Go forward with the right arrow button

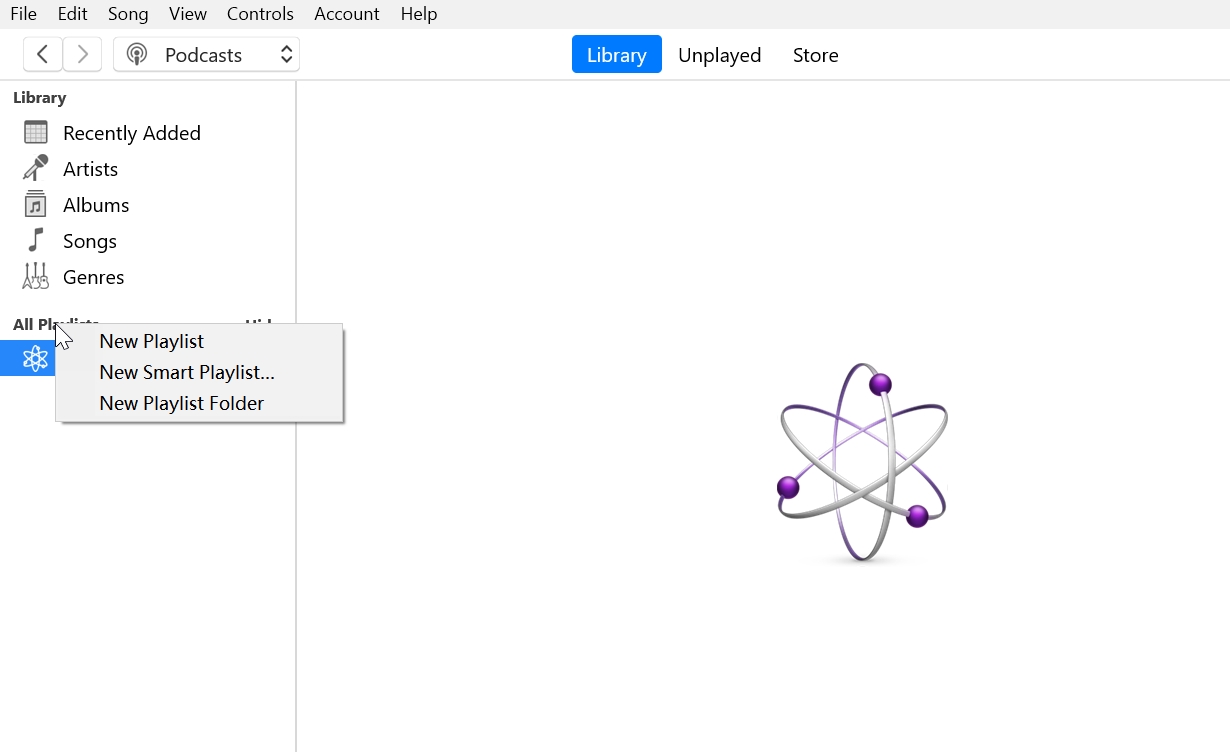[83, 55]
